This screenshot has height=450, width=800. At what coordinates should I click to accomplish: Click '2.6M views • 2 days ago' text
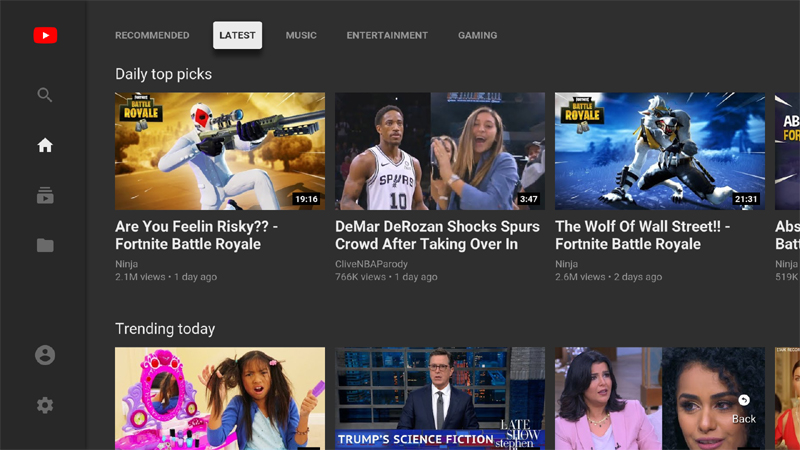point(609,277)
